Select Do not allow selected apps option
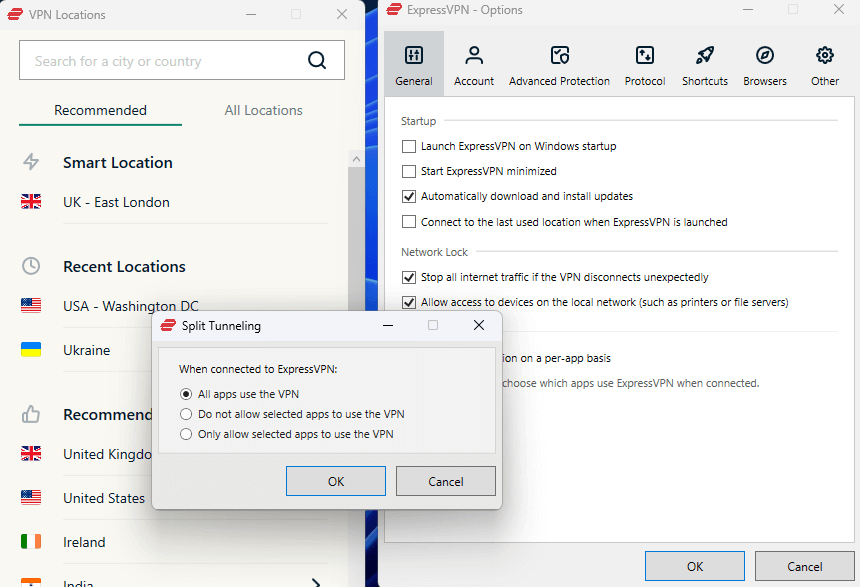The image size is (860, 587). [x=186, y=414]
